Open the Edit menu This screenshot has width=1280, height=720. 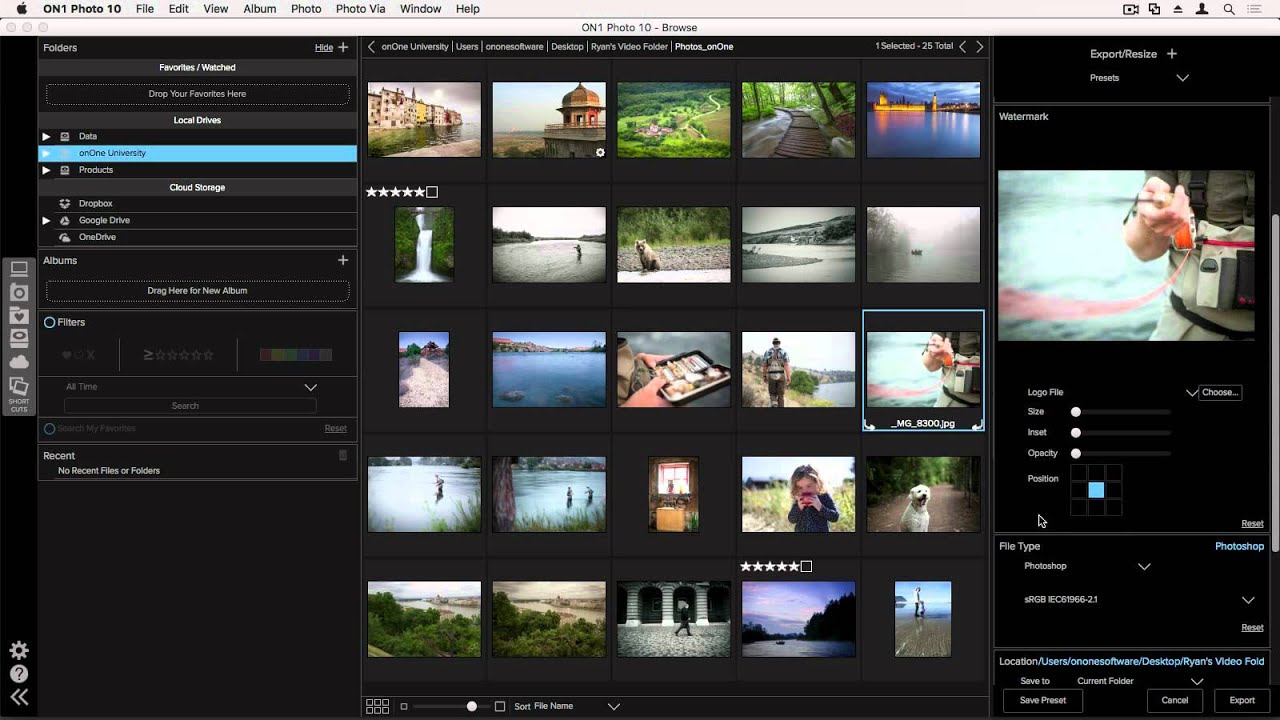[179, 9]
